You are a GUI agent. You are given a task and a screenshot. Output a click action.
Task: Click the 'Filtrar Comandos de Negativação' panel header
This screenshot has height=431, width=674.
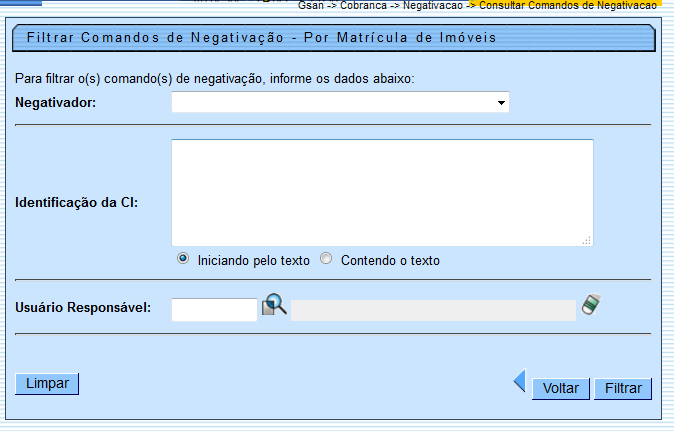tap(262, 39)
